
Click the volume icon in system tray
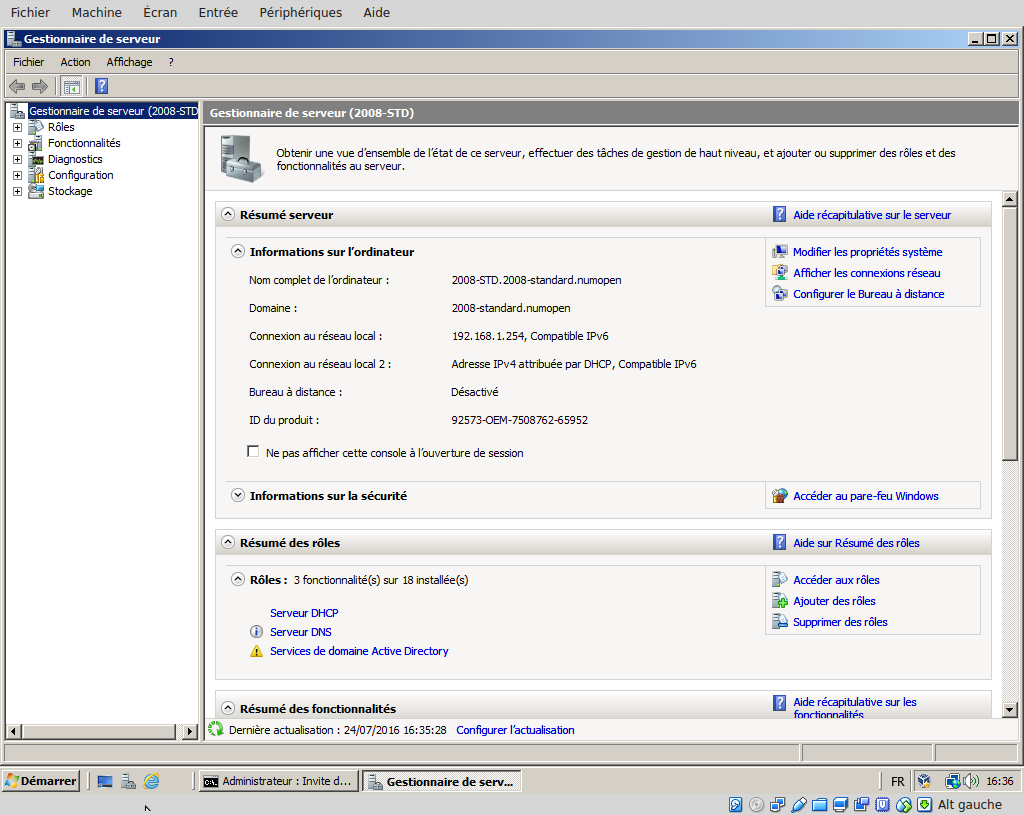(969, 781)
